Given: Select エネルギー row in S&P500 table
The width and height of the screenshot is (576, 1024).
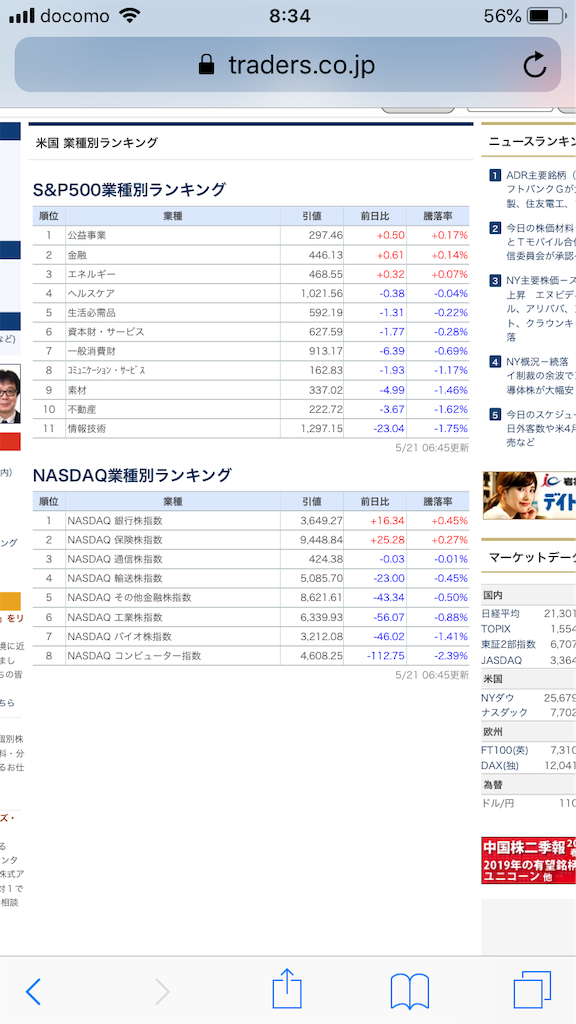Looking at the screenshot, I should coord(251,274).
